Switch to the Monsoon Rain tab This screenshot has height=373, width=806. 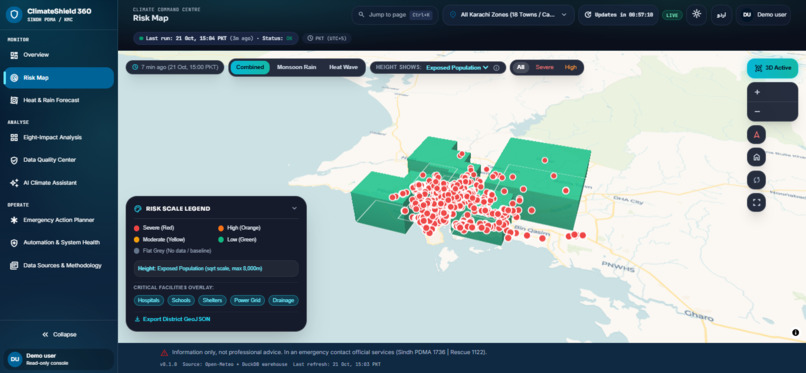click(x=296, y=67)
